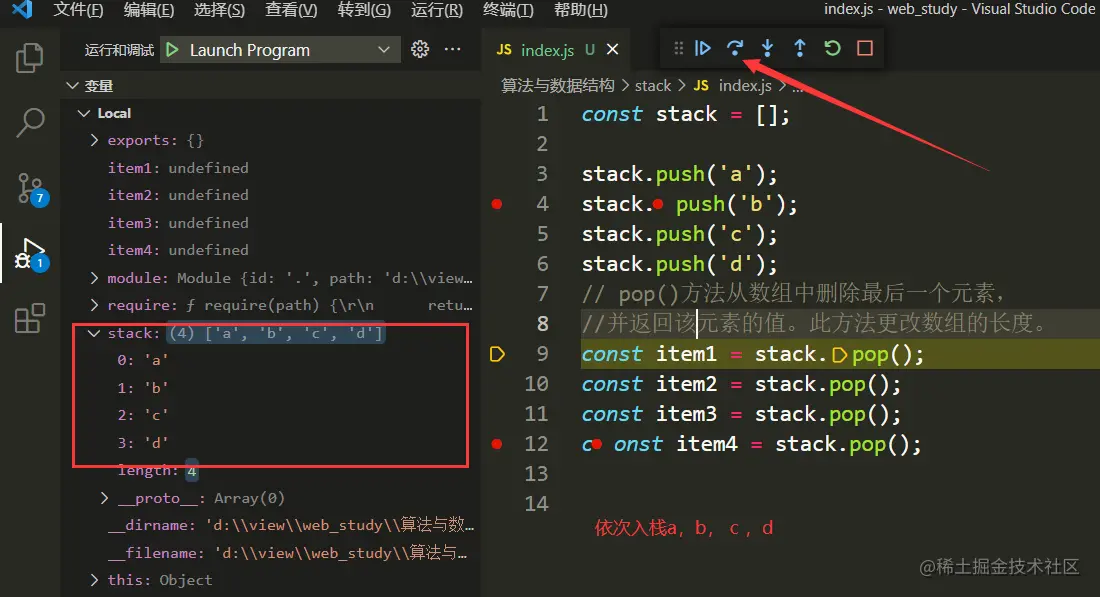Open Source Control view with 7 badge

tap(32, 189)
